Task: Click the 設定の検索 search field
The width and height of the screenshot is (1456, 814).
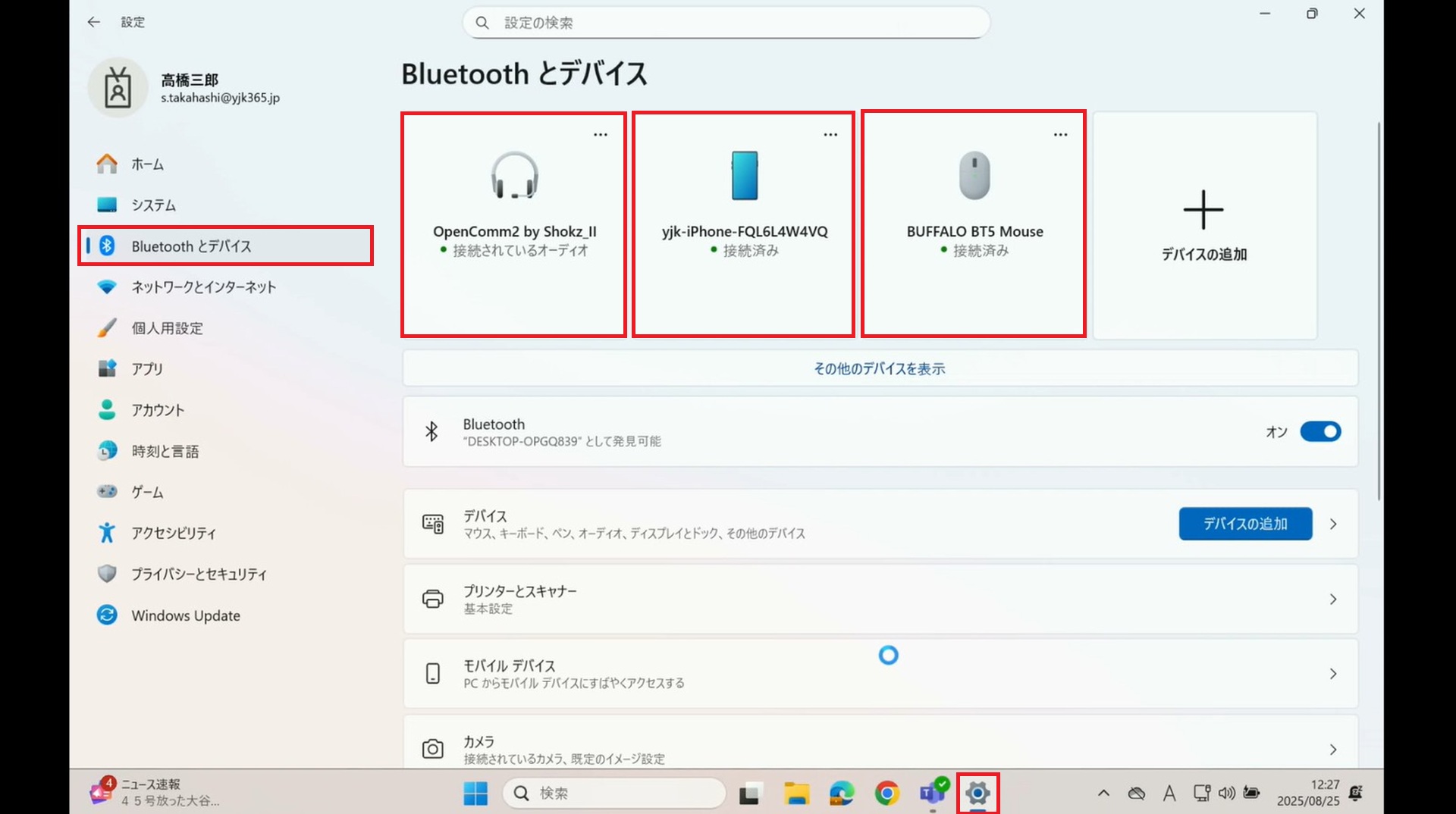Action: point(728,23)
